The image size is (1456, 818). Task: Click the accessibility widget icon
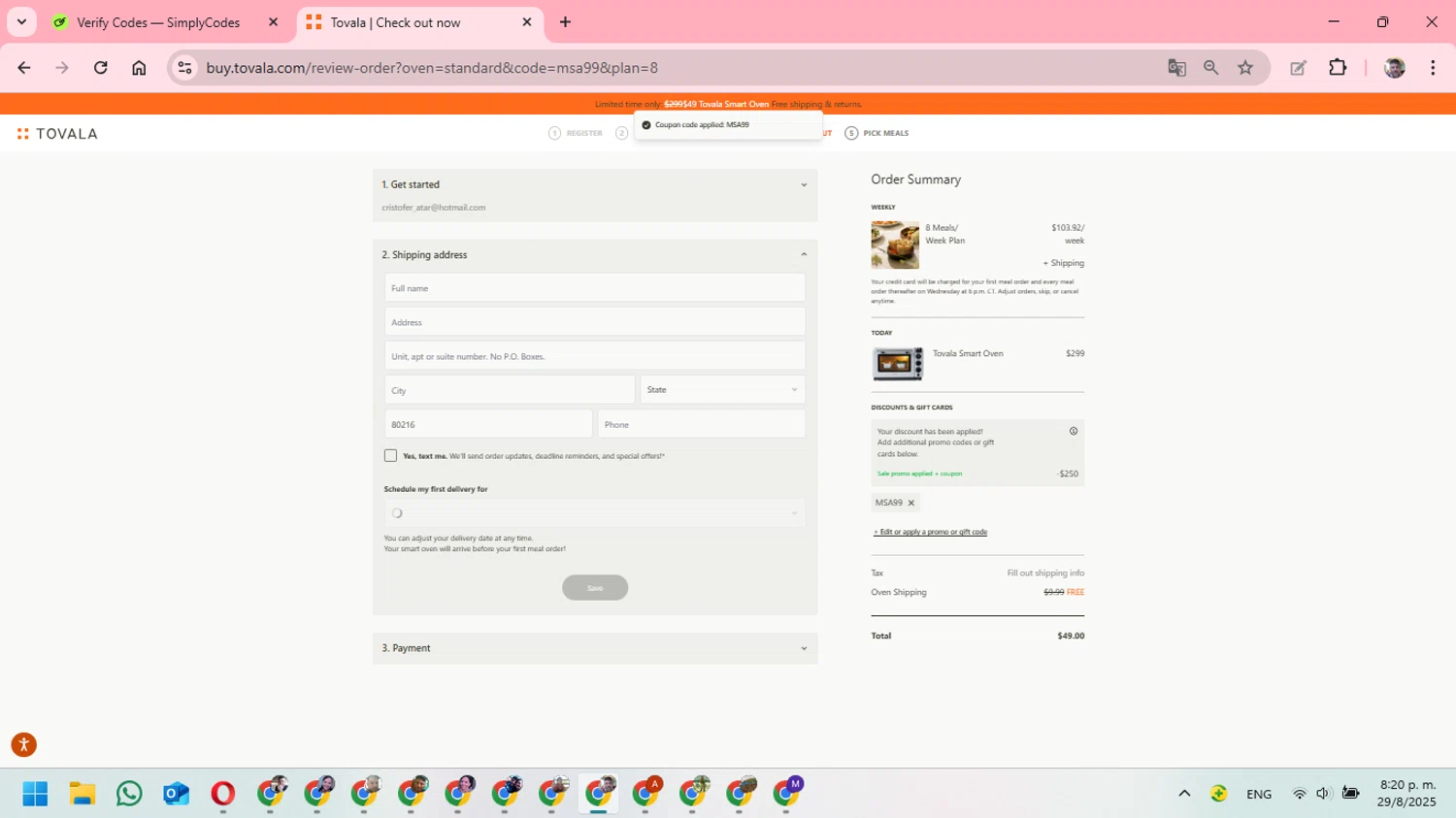tap(23, 744)
